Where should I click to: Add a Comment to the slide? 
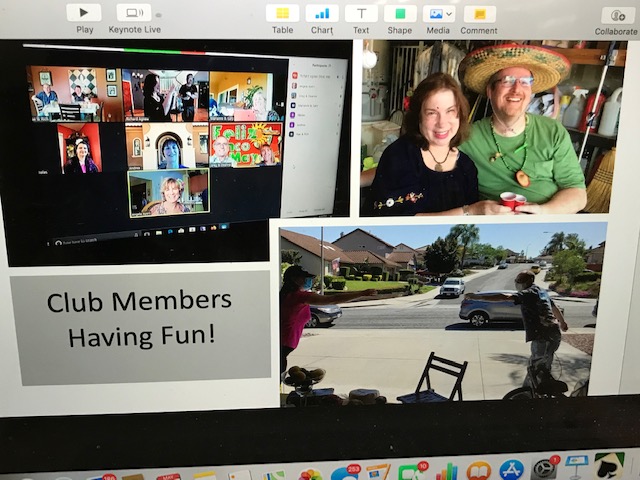tap(479, 13)
